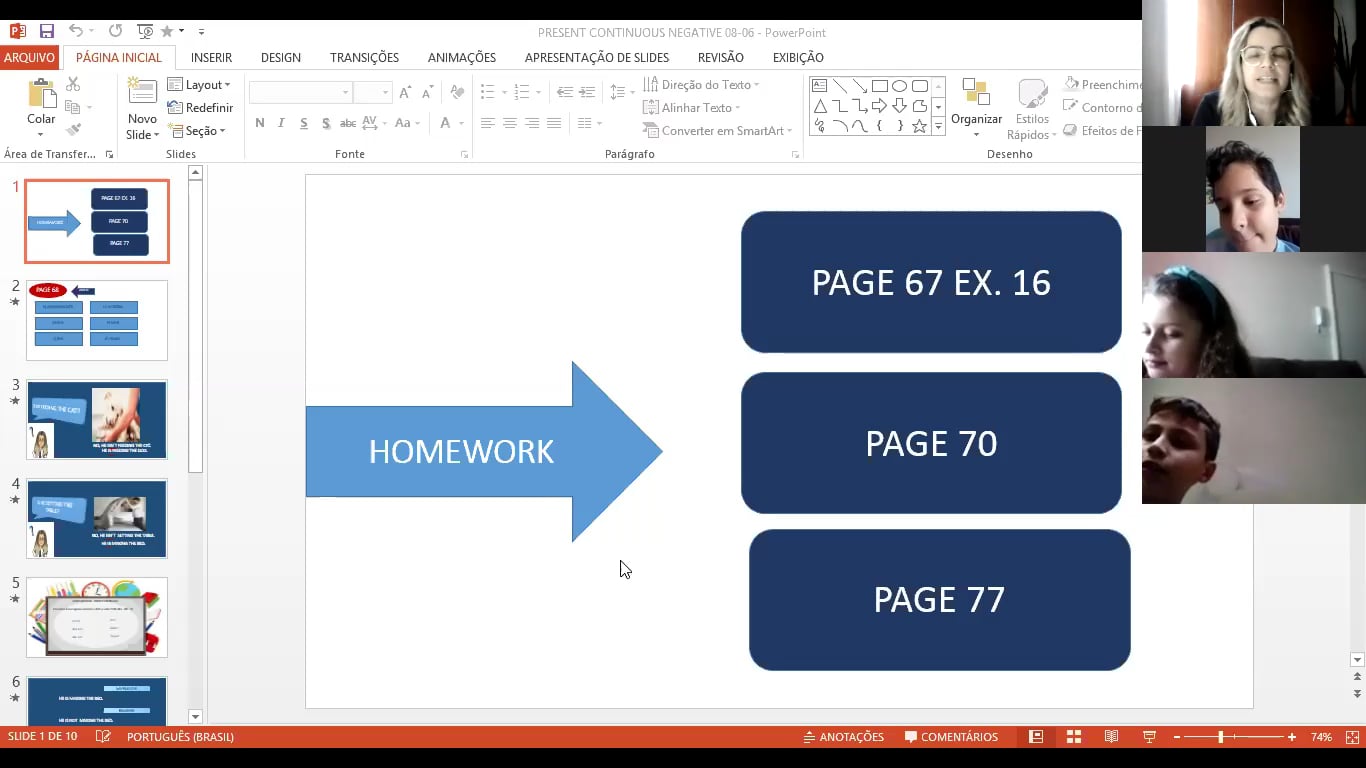1366x768 pixels.
Task: Click the Increase Font Size icon
Action: 405,93
